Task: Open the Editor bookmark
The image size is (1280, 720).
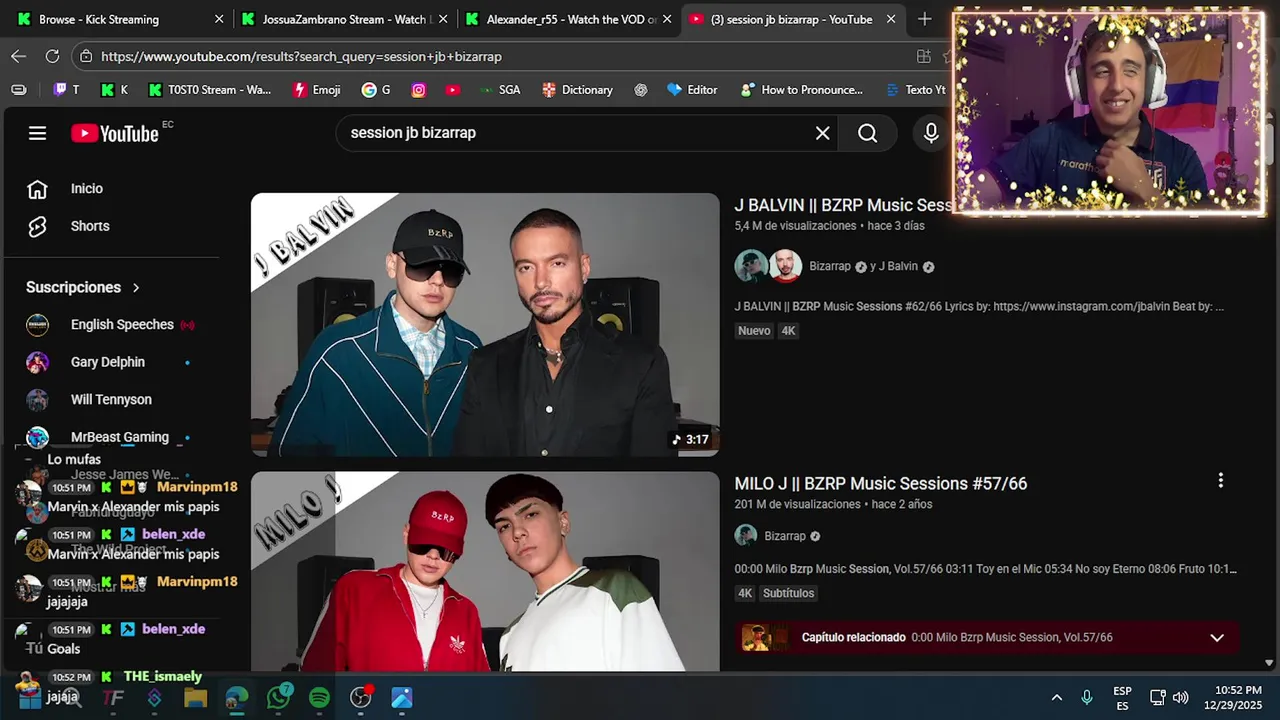Action: 692,90
